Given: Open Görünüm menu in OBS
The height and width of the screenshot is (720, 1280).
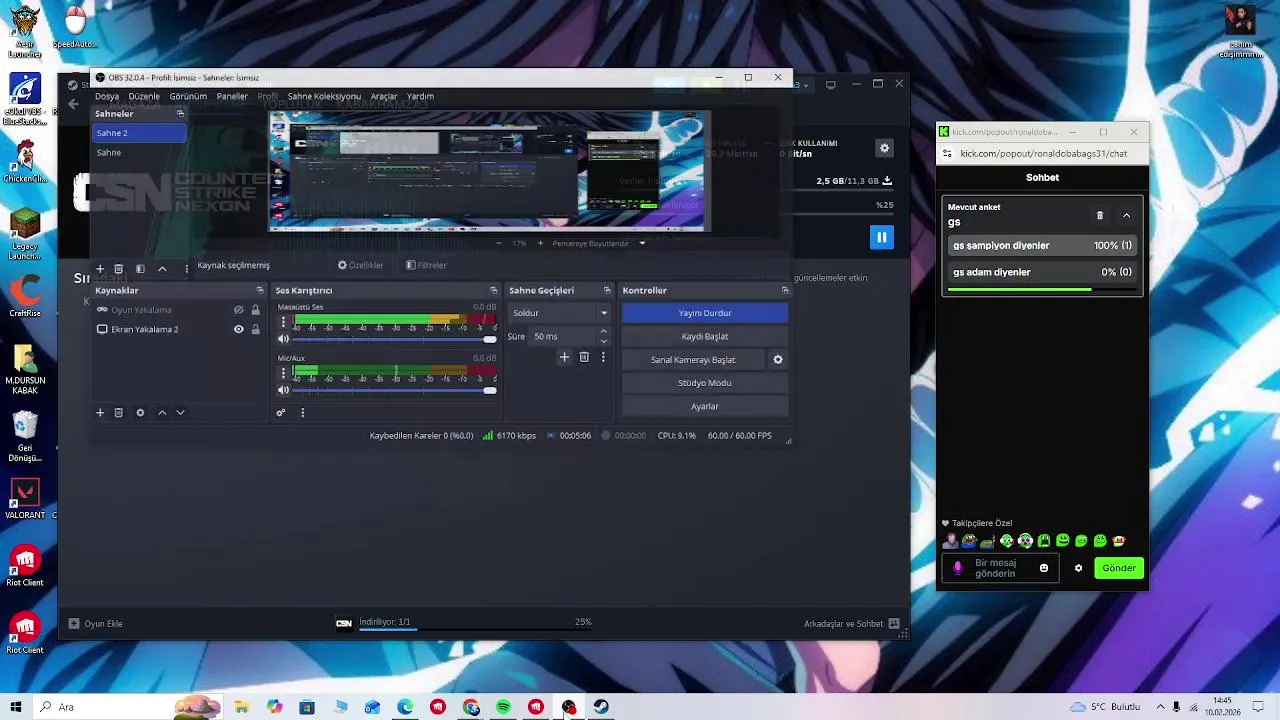Looking at the screenshot, I should click(x=188, y=96).
